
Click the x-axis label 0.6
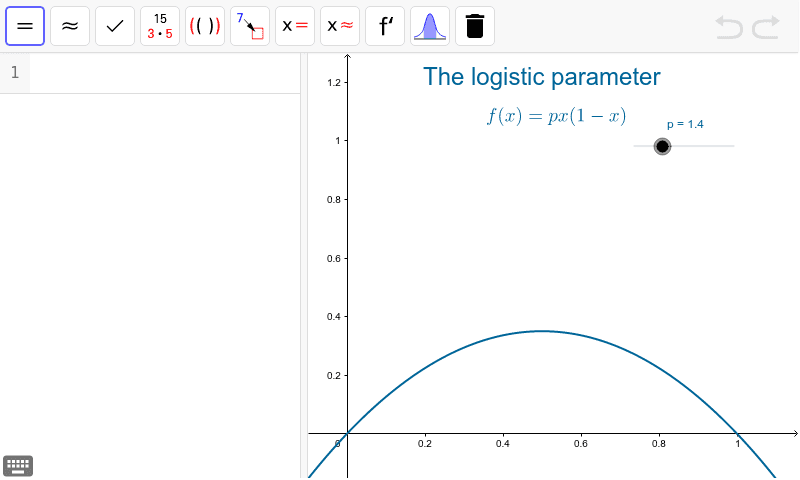click(581, 444)
